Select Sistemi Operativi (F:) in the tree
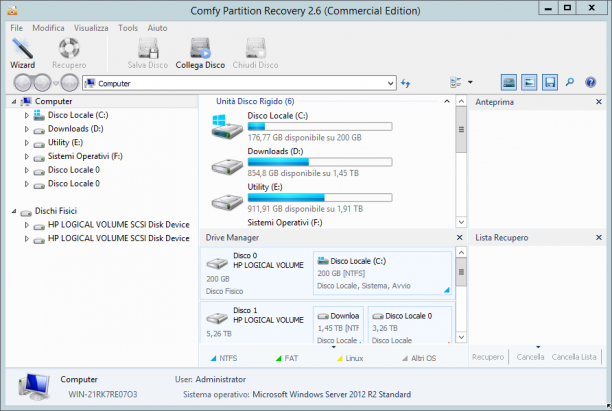 (85, 156)
